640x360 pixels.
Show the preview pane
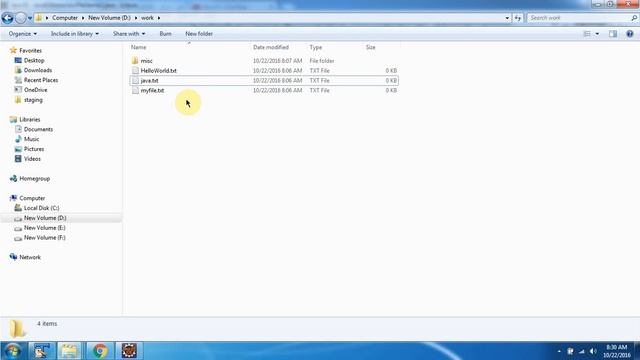coord(613,34)
